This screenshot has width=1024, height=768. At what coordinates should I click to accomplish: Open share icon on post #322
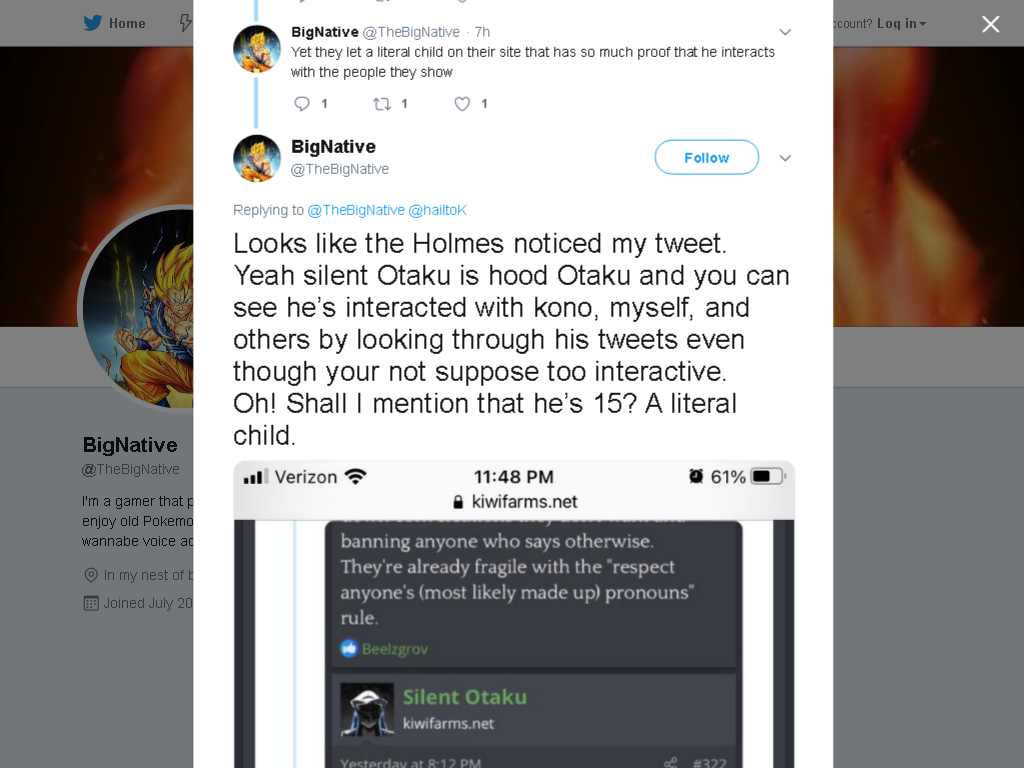coord(671,762)
